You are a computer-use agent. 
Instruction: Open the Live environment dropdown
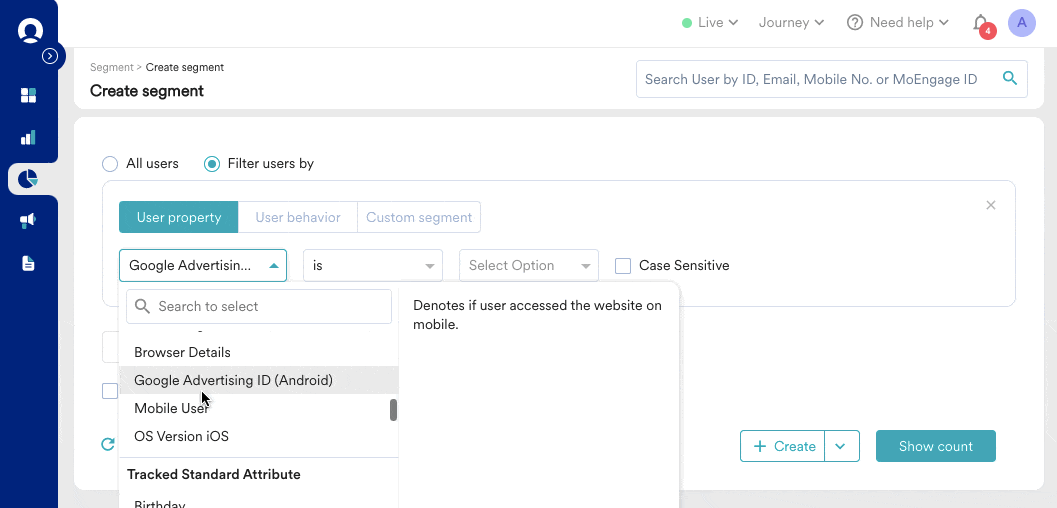(710, 23)
